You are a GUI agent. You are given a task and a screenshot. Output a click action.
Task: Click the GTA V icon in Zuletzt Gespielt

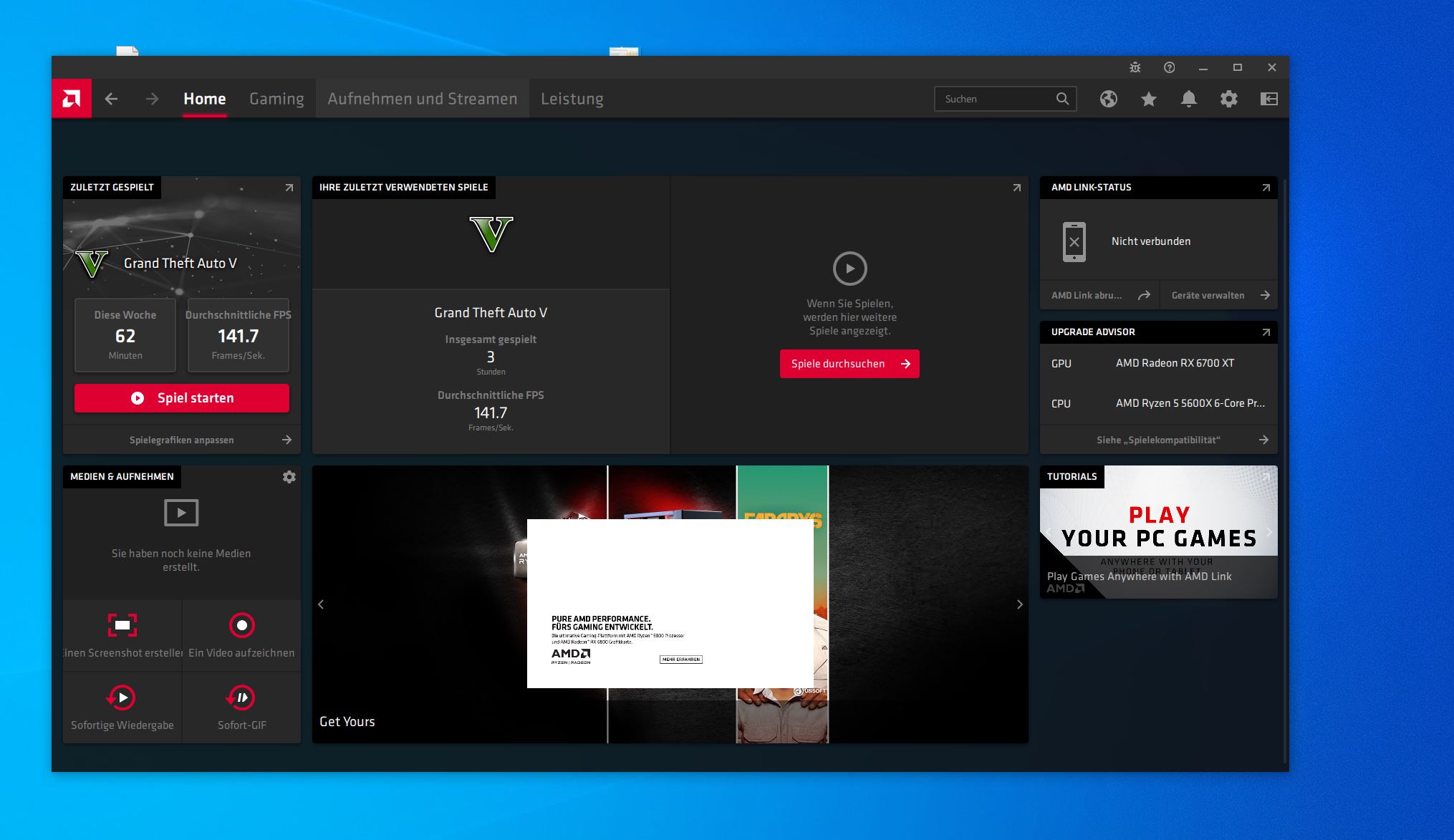[92, 264]
